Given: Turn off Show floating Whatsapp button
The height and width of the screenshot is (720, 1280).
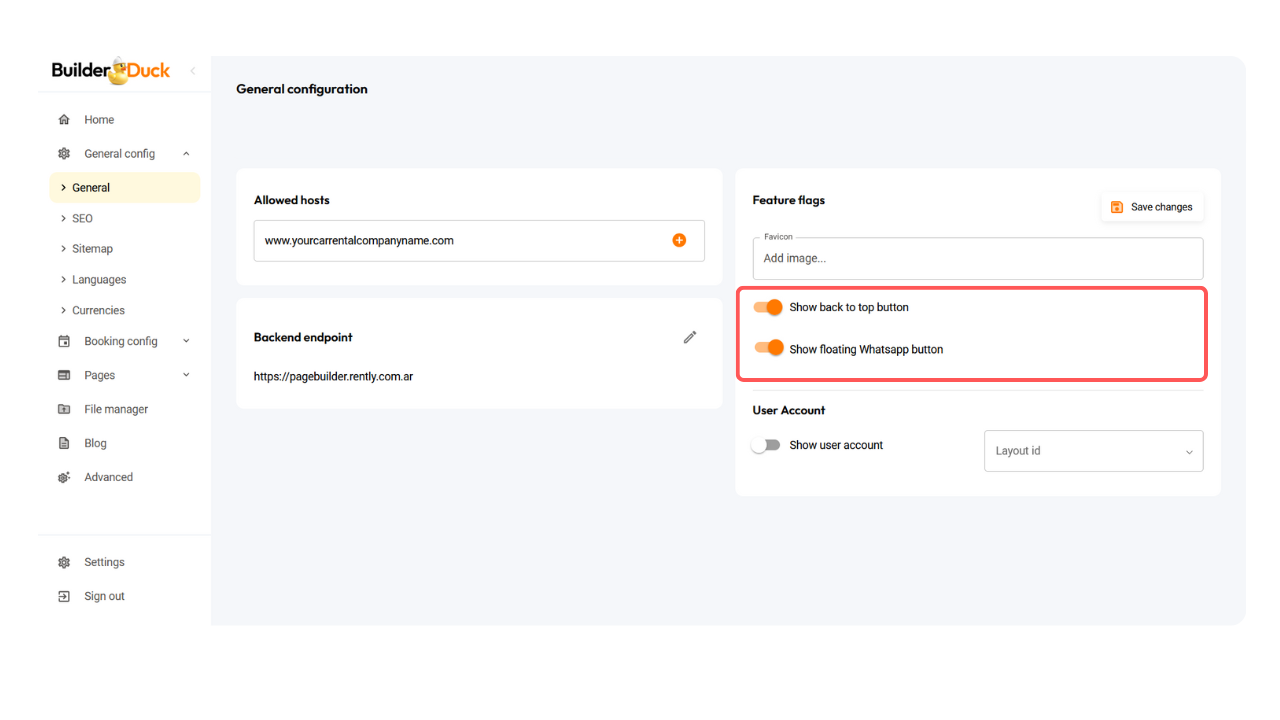Looking at the screenshot, I should click(768, 349).
